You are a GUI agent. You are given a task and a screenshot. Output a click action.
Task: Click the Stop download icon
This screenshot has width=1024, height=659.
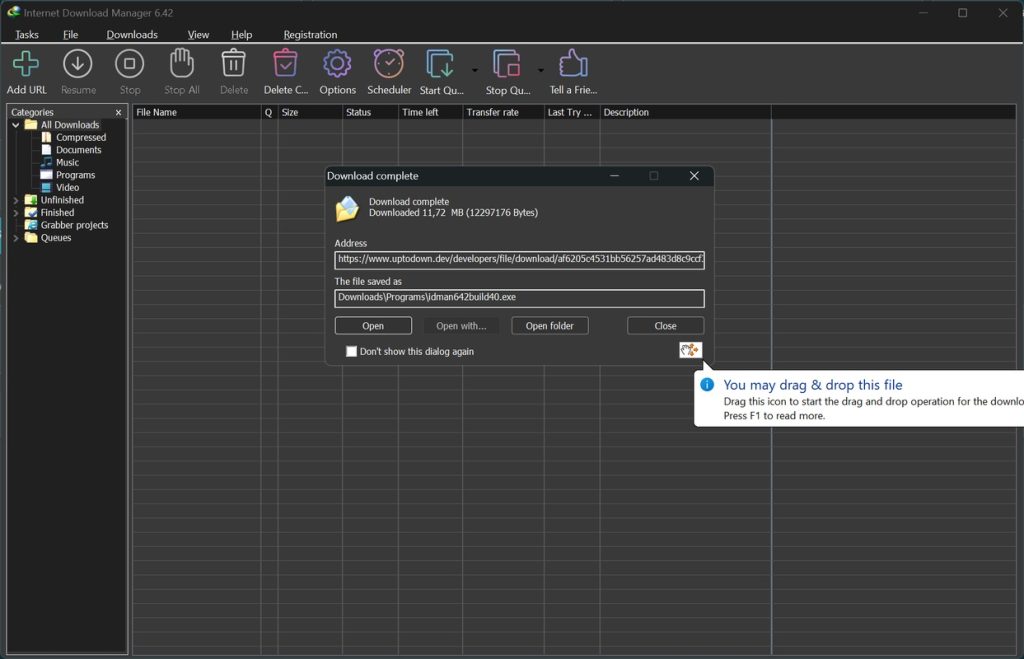pos(129,64)
